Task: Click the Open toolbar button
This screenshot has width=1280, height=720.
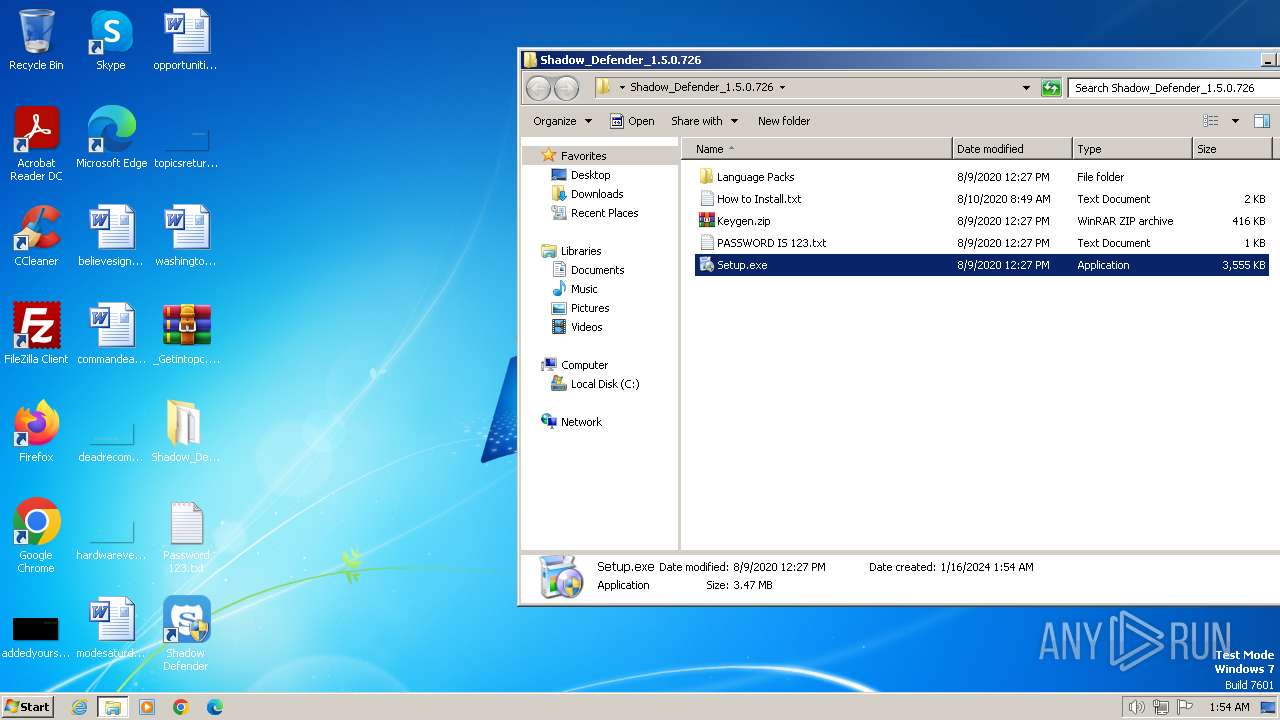Action: 632,121
